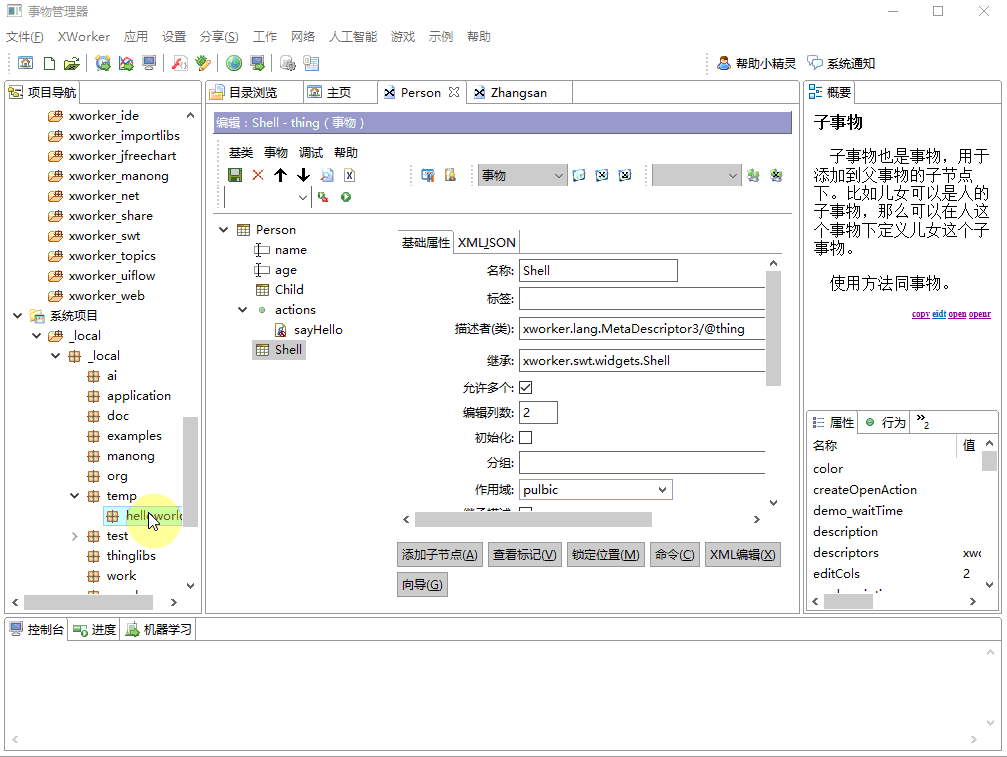Open the 人工智能 menu
The image size is (1007, 757).
click(353, 37)
